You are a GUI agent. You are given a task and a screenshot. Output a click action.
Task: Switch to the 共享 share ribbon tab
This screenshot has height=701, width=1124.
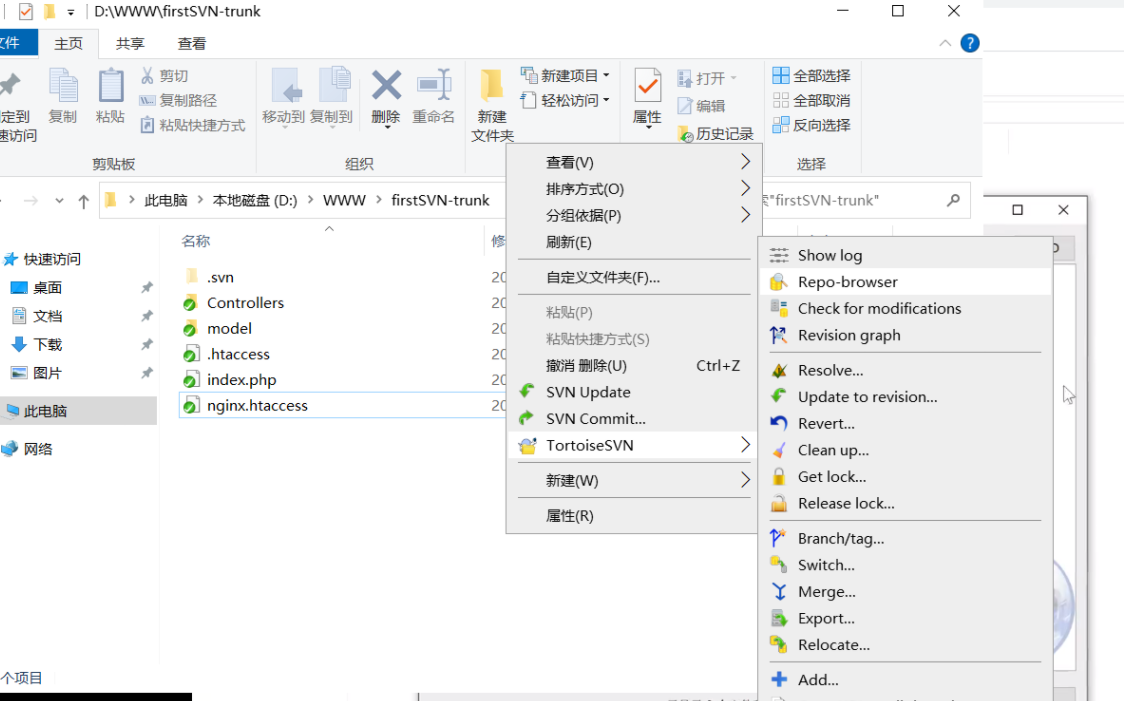click(x=130, y=44)
